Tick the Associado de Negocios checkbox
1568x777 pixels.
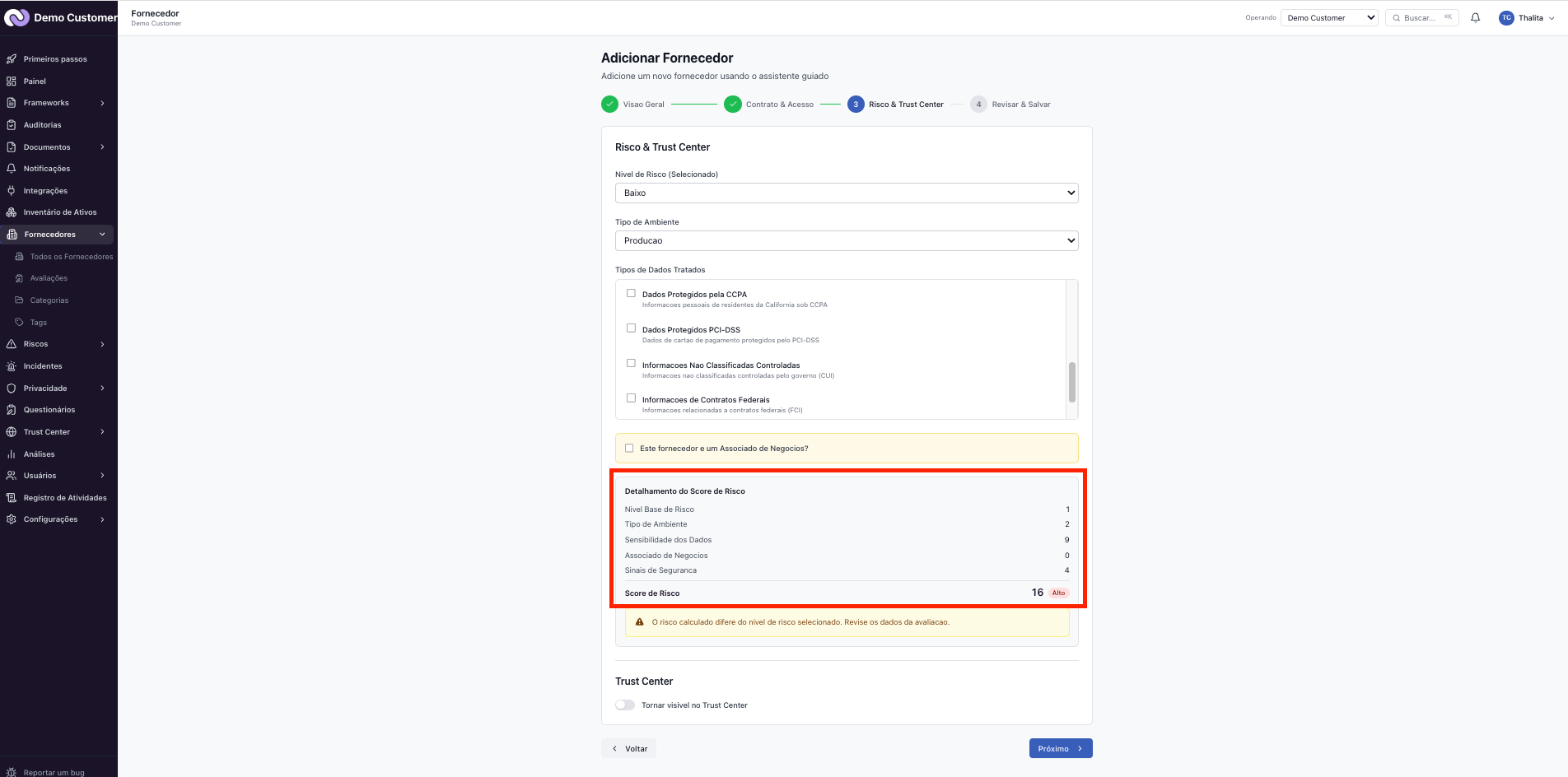629,449
